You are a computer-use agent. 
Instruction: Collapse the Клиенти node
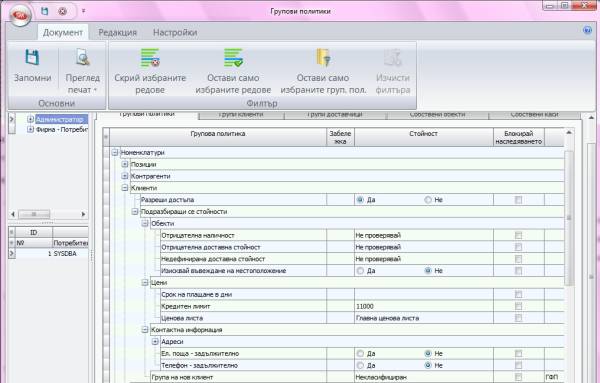(x=125, y=188)
